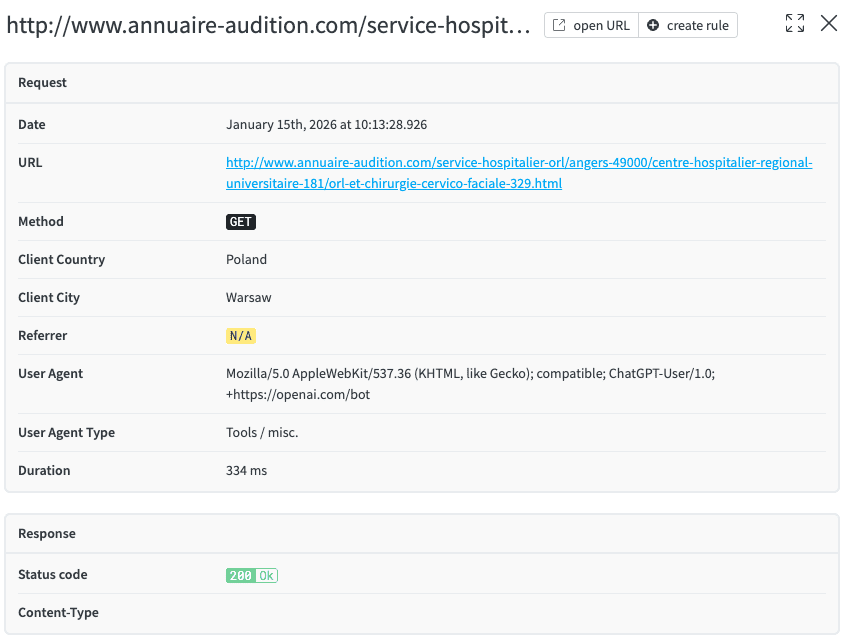Expand the panel using the diagonal arrows icon
Screen dimensions: 845x638
pos(794,22)
